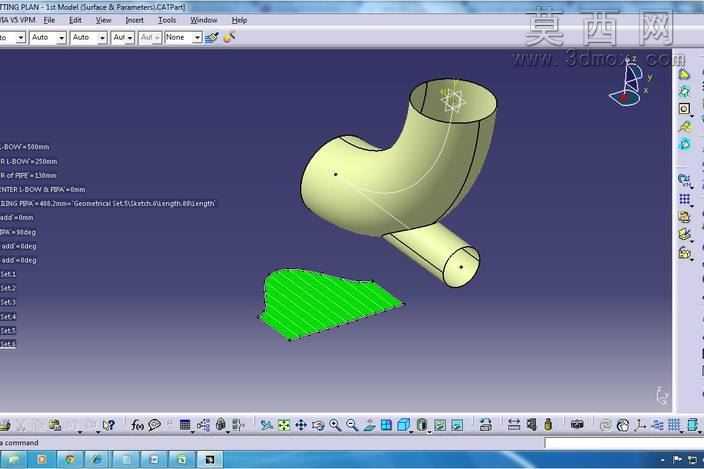Open the Help menu
This screenshot has width=704, height=469.
coord(239,20)
